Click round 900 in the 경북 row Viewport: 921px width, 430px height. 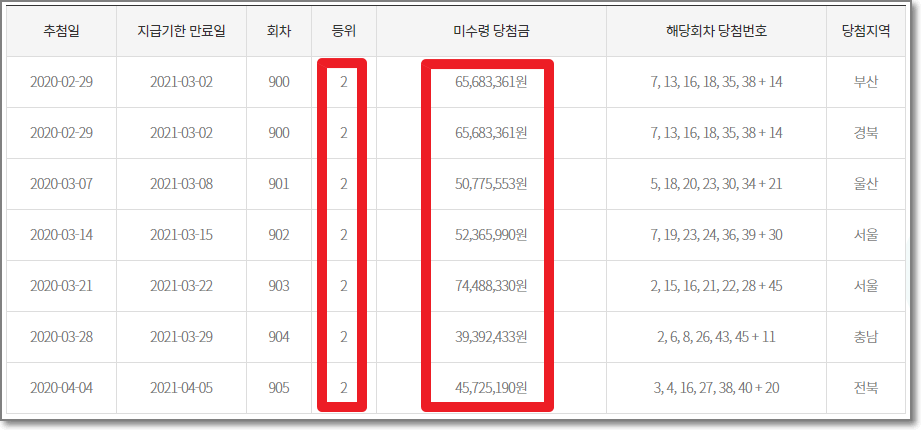tap(278, 133)
